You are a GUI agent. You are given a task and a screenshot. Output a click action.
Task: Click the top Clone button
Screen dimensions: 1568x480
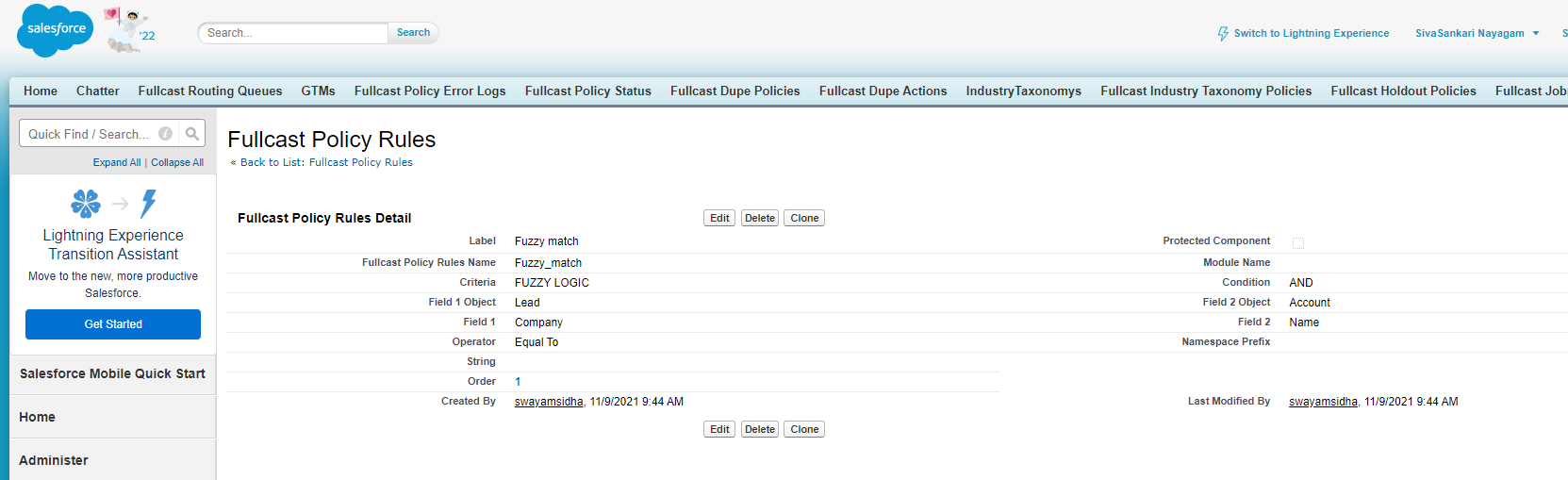tap(804, 218)
